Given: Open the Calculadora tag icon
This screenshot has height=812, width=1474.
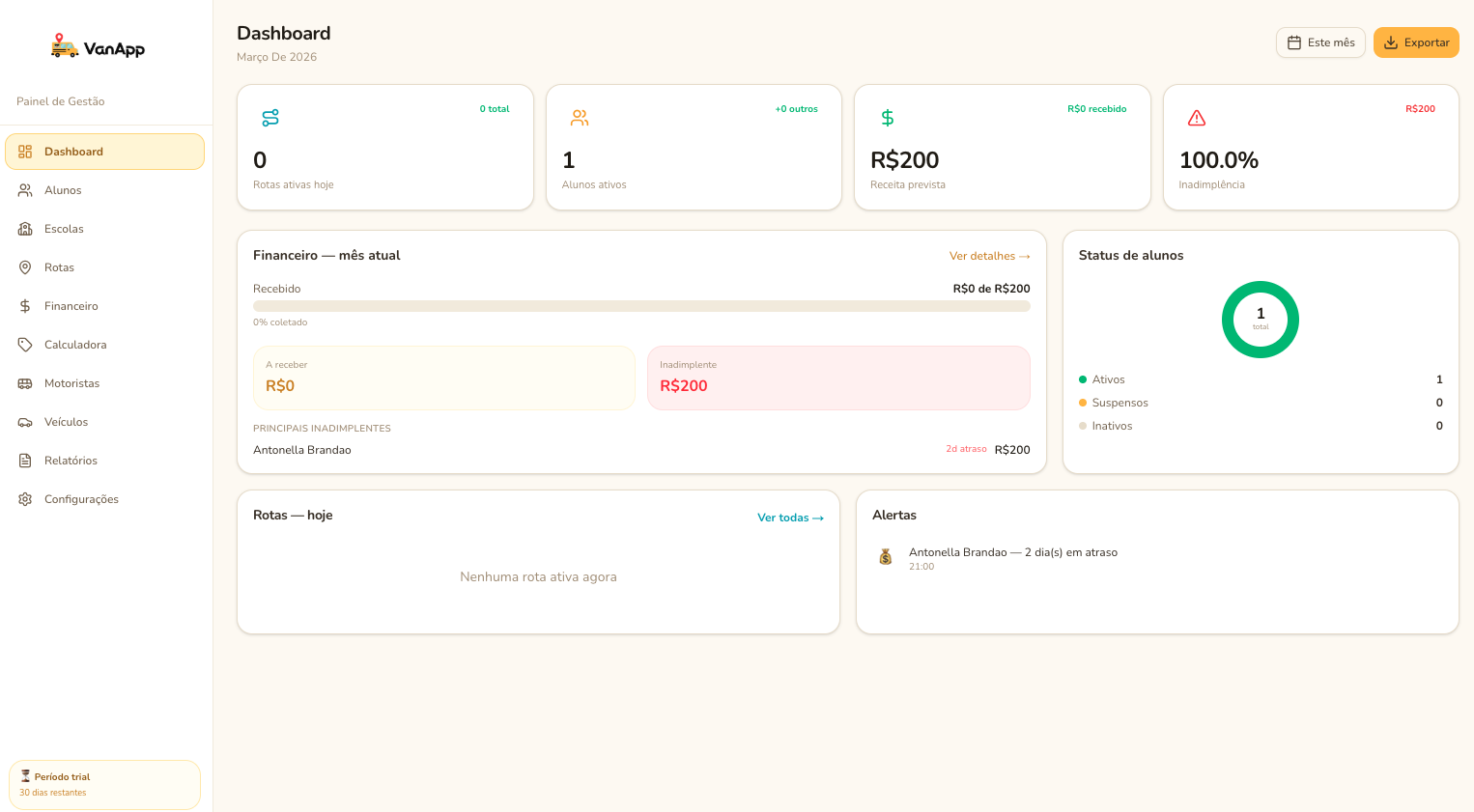Looking at the screenshot, I should coord(25,345).
